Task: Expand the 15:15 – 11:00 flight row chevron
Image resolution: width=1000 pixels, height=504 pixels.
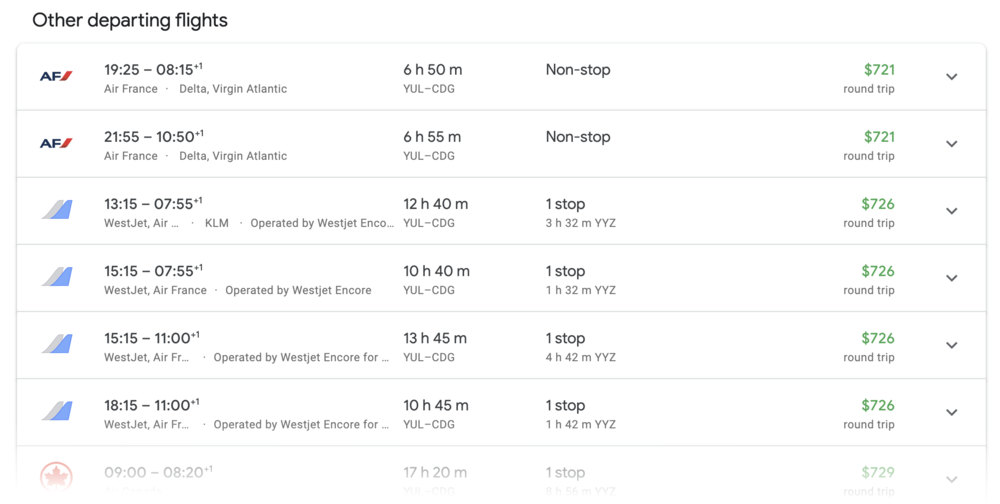Action: pos(951,345)
